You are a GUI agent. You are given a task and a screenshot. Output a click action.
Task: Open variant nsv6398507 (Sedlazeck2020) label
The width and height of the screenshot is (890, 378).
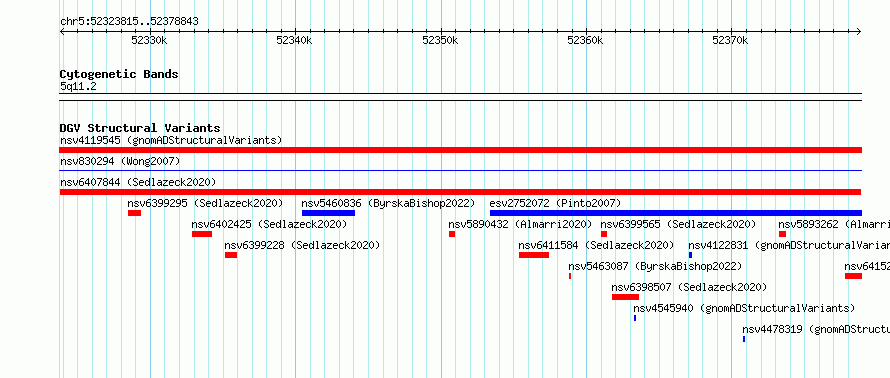689,287
